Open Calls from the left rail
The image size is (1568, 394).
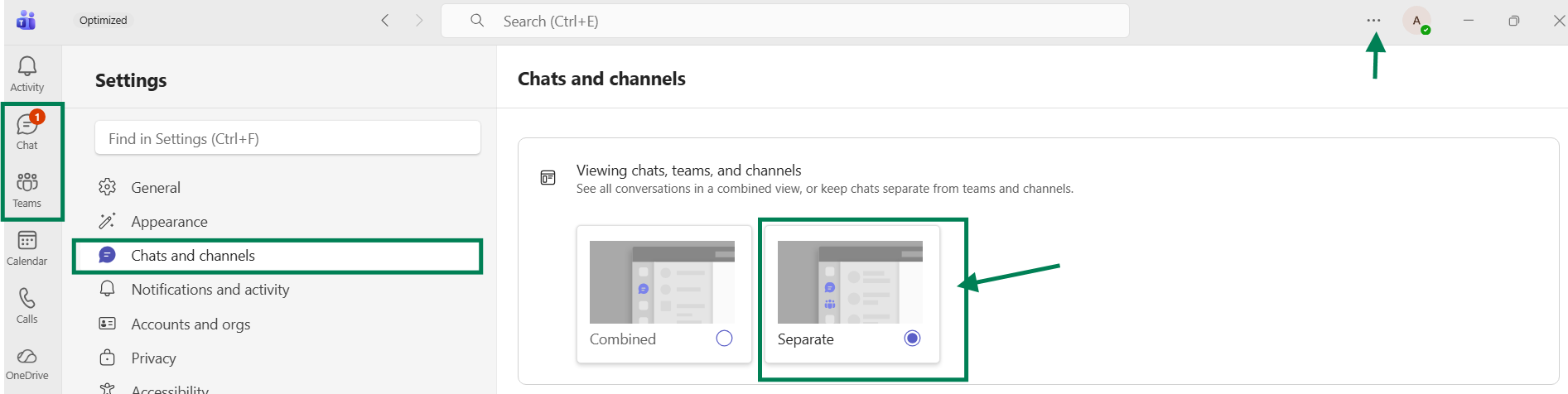point(27,306)
